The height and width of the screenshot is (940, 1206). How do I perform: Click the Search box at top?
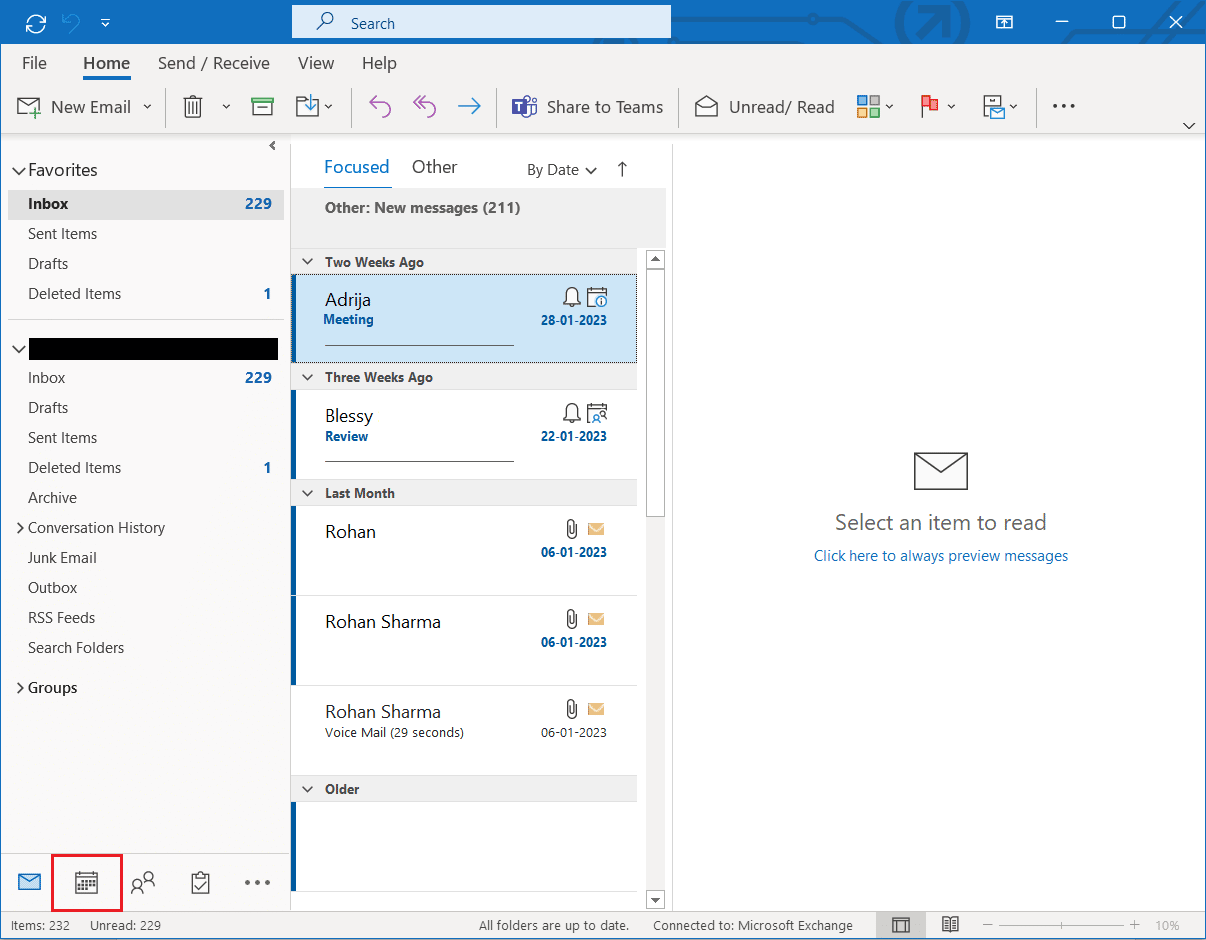click(x=480, y=23)
